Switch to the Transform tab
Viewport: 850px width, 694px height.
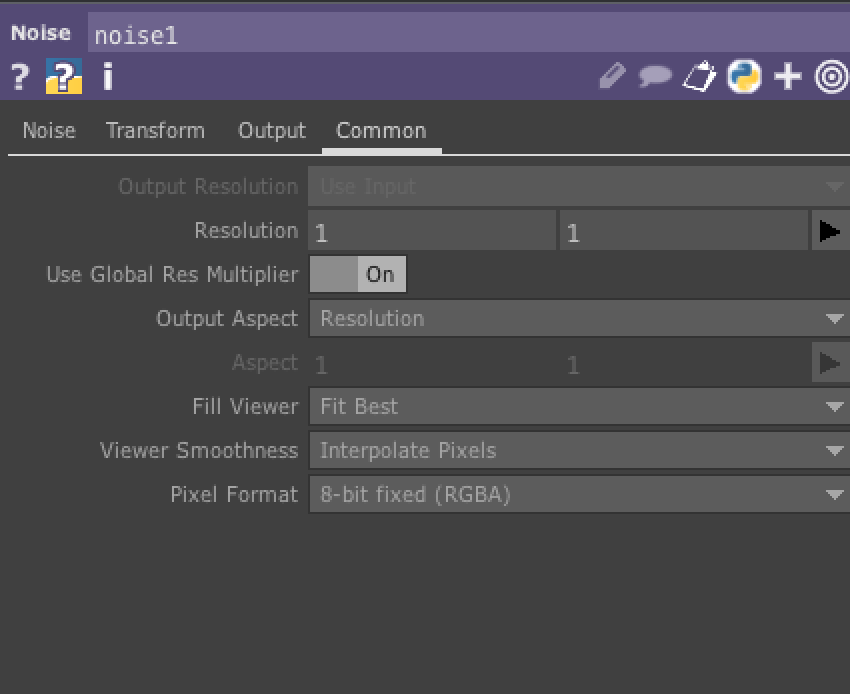155,131
